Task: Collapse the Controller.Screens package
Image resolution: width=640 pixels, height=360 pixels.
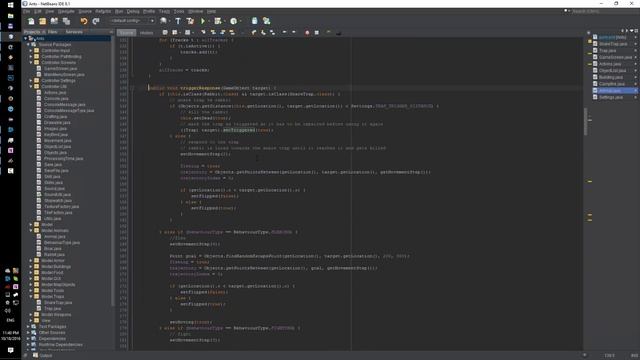Action: 31,62
